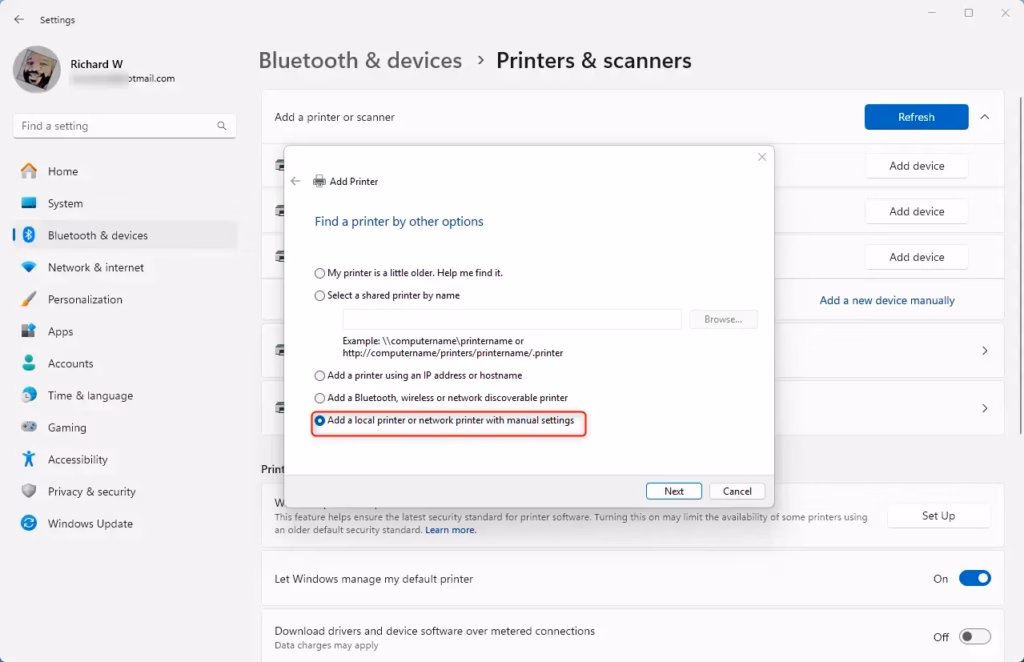
Task: Click Cancel in Add Printer dialog
Action: click(x=737, y=491)
